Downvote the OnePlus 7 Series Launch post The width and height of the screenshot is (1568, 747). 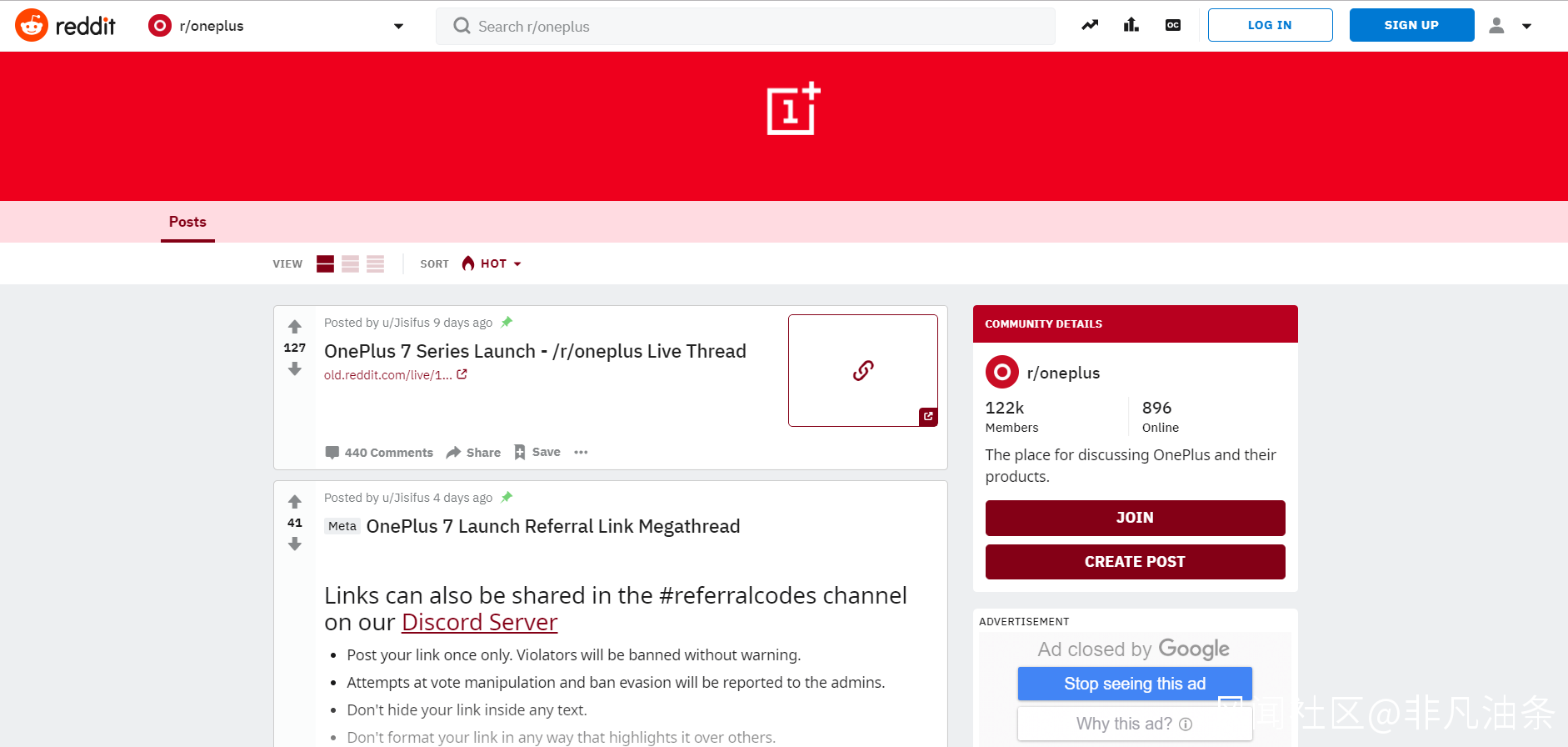coord(295,369)
